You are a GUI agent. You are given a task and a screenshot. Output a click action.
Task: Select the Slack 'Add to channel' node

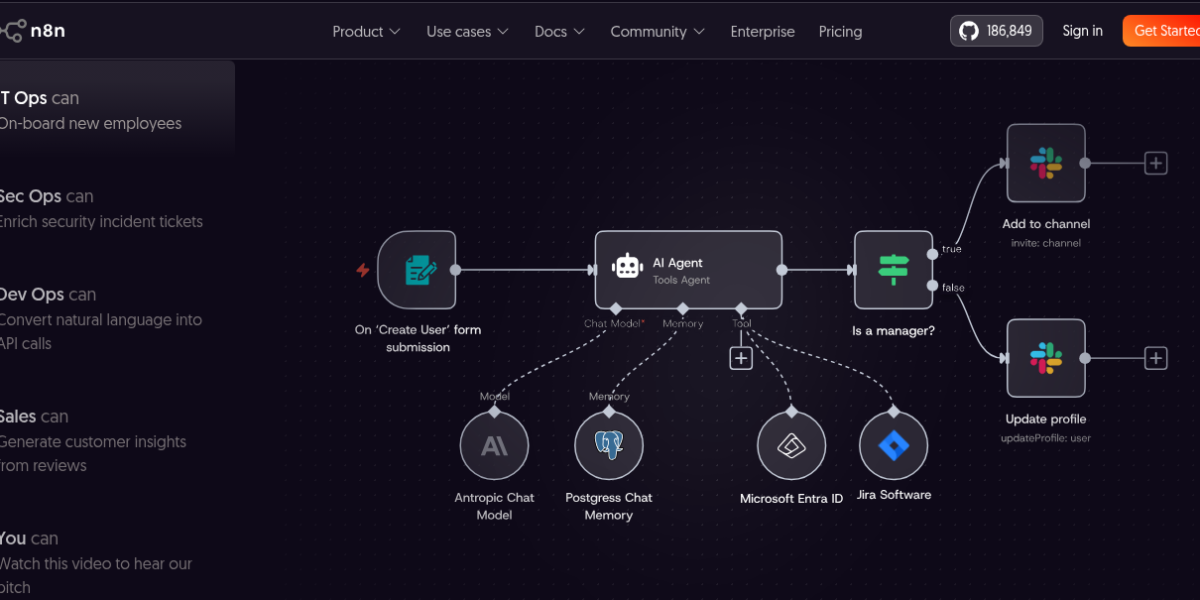click(x=1046, y=163)
